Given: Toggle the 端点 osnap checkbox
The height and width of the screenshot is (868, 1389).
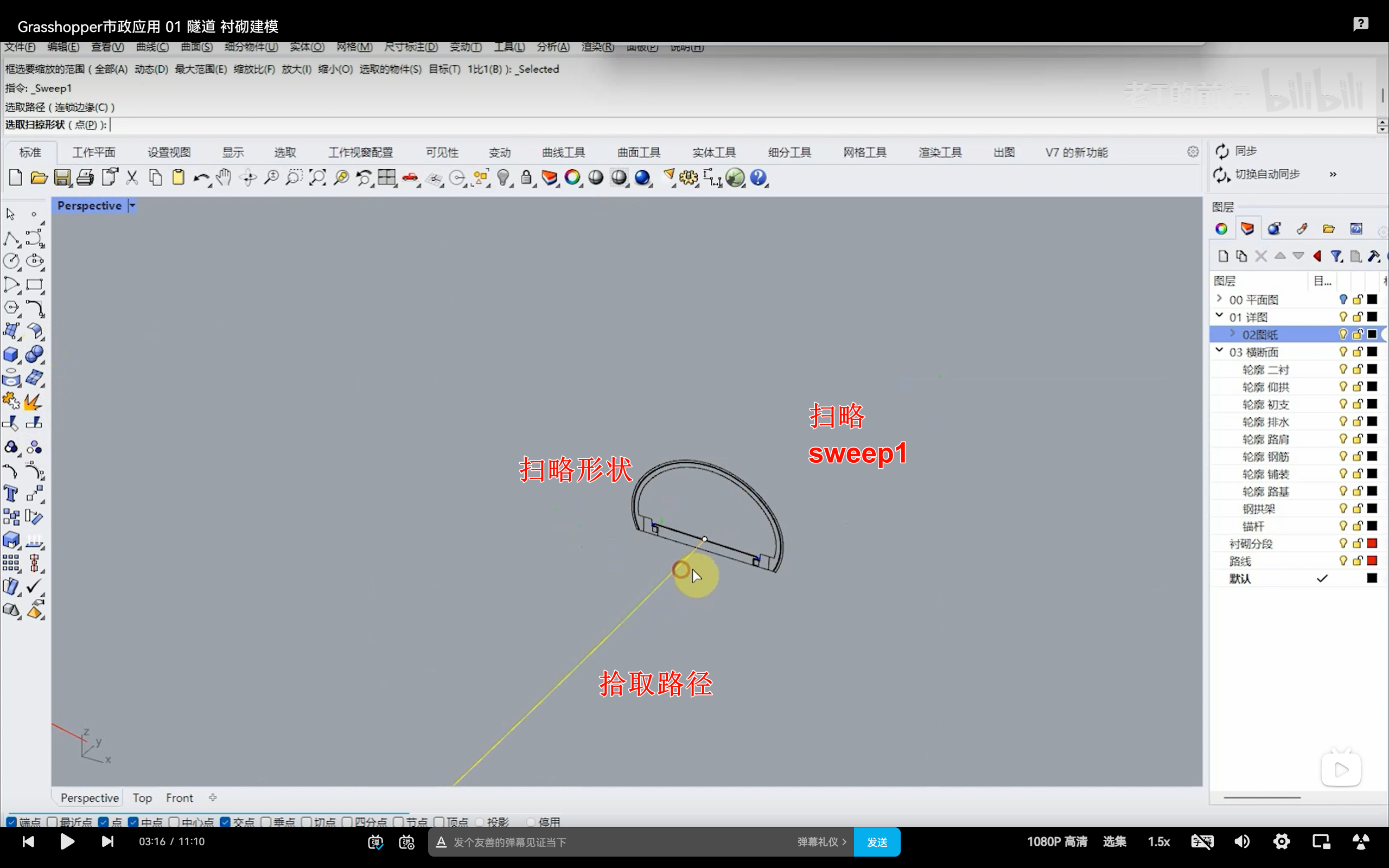Looking at the screenshot, I should coord(11,821).
